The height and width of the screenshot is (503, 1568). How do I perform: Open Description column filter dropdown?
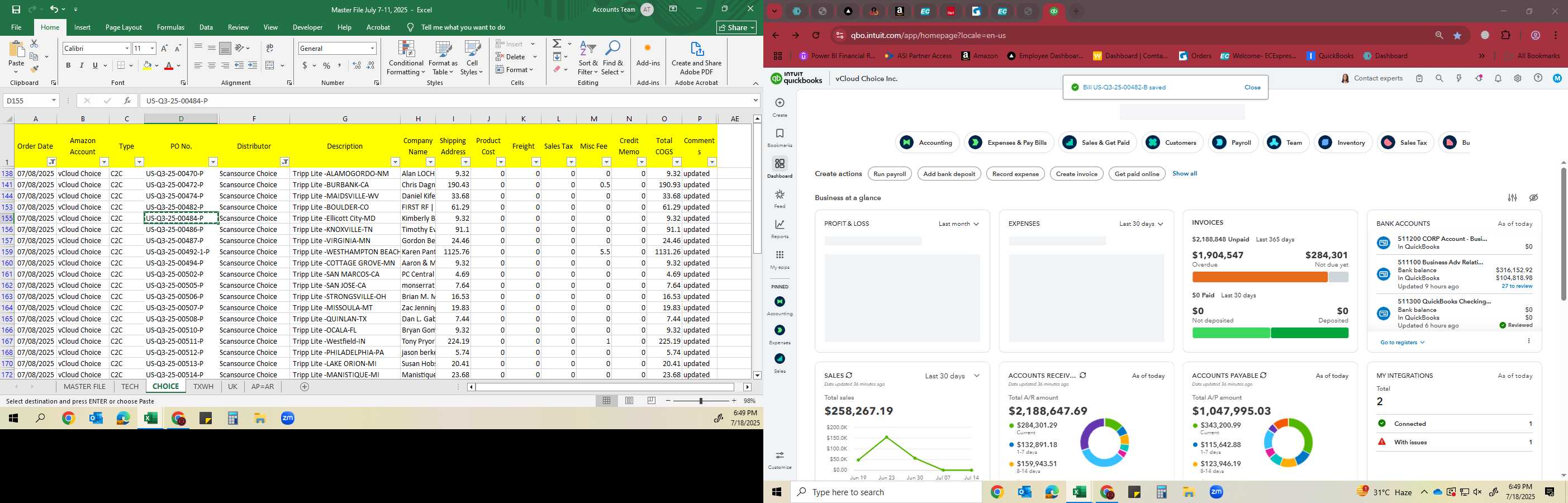(395, 162)
